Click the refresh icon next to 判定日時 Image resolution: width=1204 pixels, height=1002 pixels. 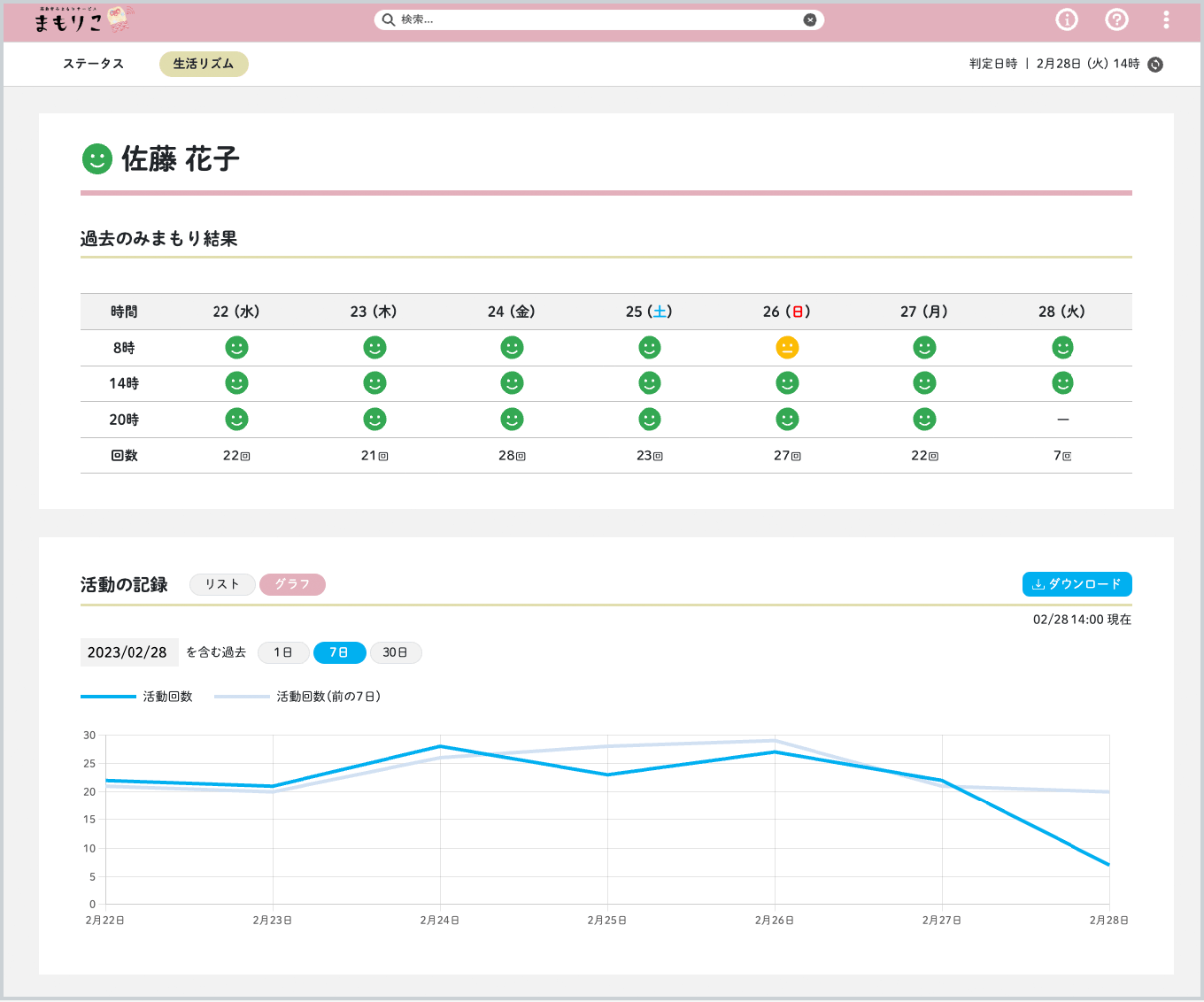click(x=1154, y=64)
